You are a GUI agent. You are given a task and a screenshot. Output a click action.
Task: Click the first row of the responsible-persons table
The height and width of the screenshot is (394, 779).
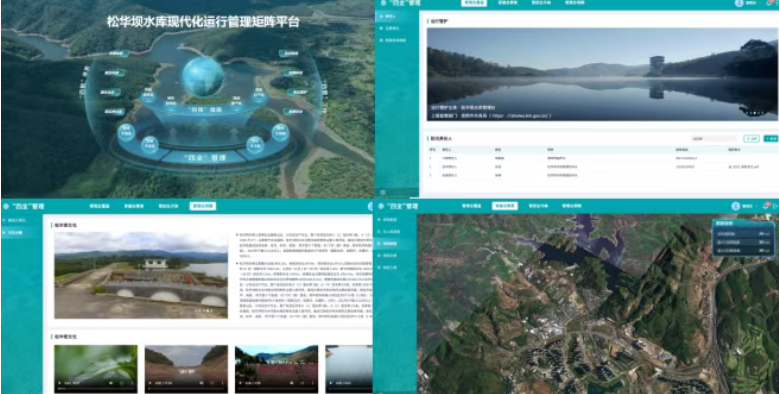point(602,158)
